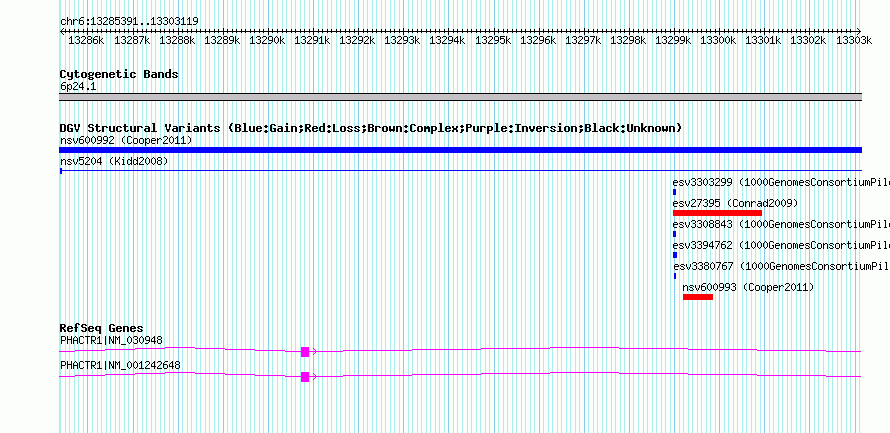Image resolution: width=890 pixels, height=433 pixels.
Task: Click the magenta exon box of NM_030948
Action: coord(305,352)
